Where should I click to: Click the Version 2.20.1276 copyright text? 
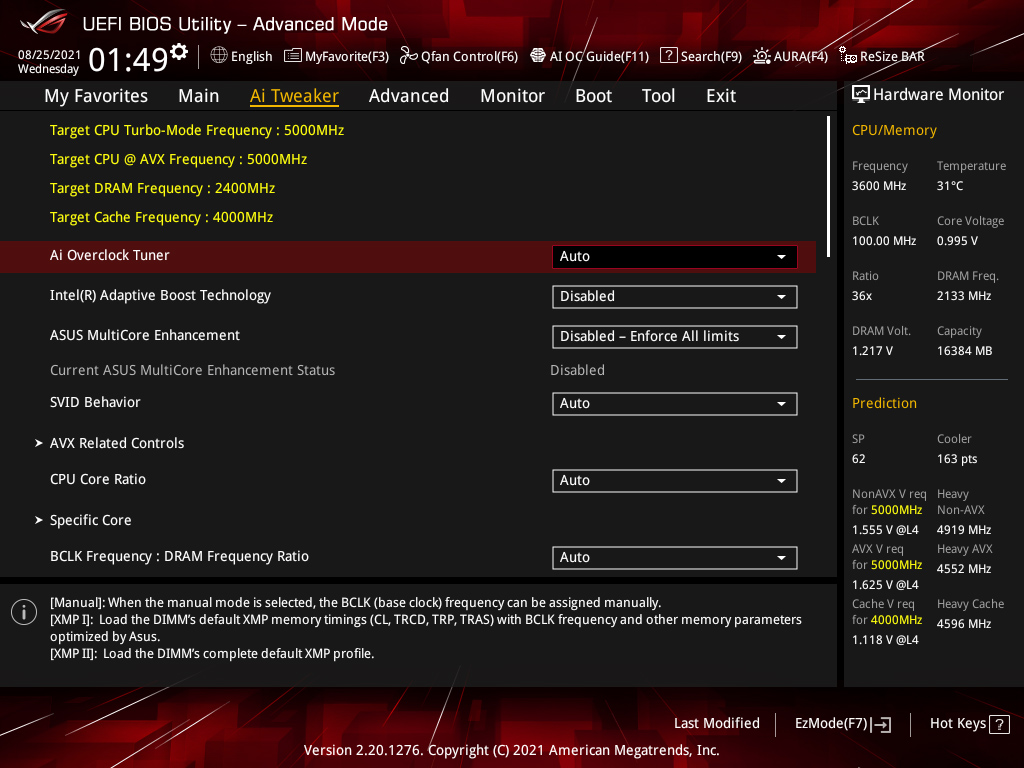[511, 750]
